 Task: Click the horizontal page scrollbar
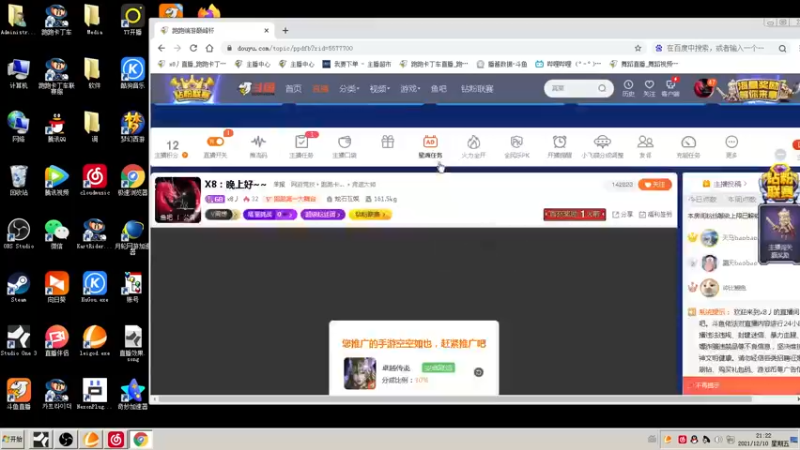click(454, 399)
